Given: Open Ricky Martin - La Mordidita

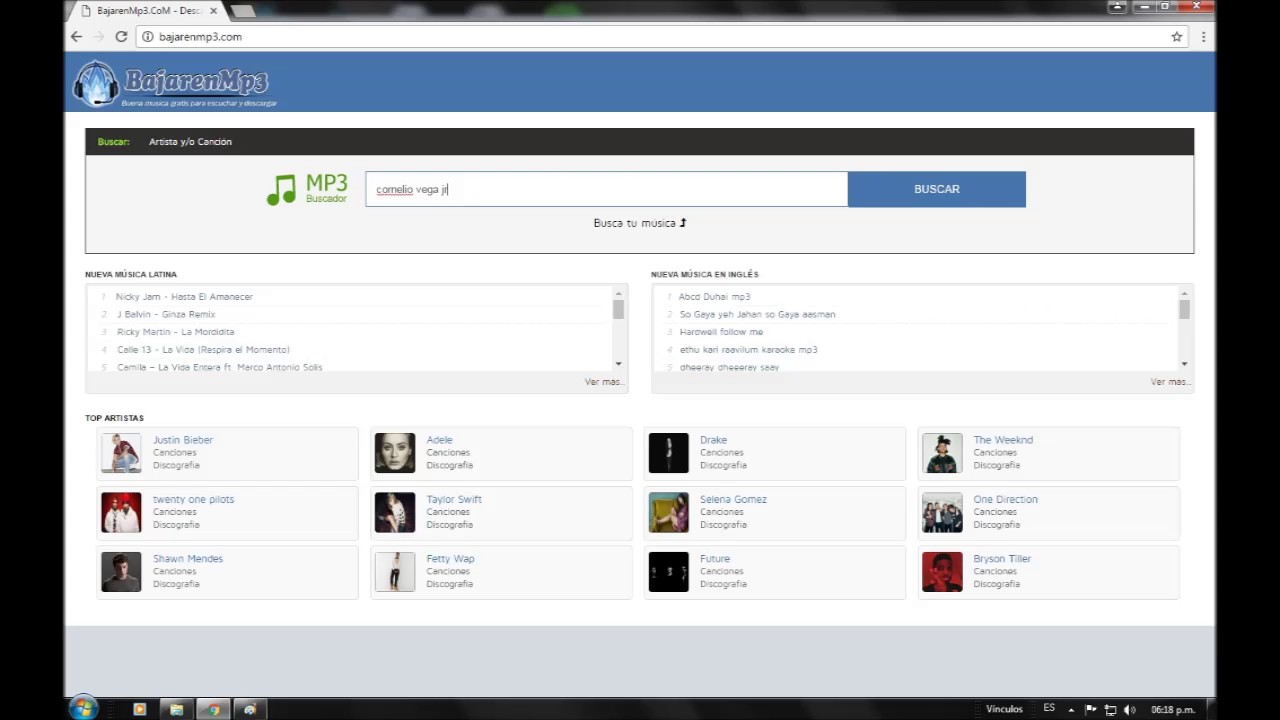Looking at the screenshot, I should pos(175,332).
